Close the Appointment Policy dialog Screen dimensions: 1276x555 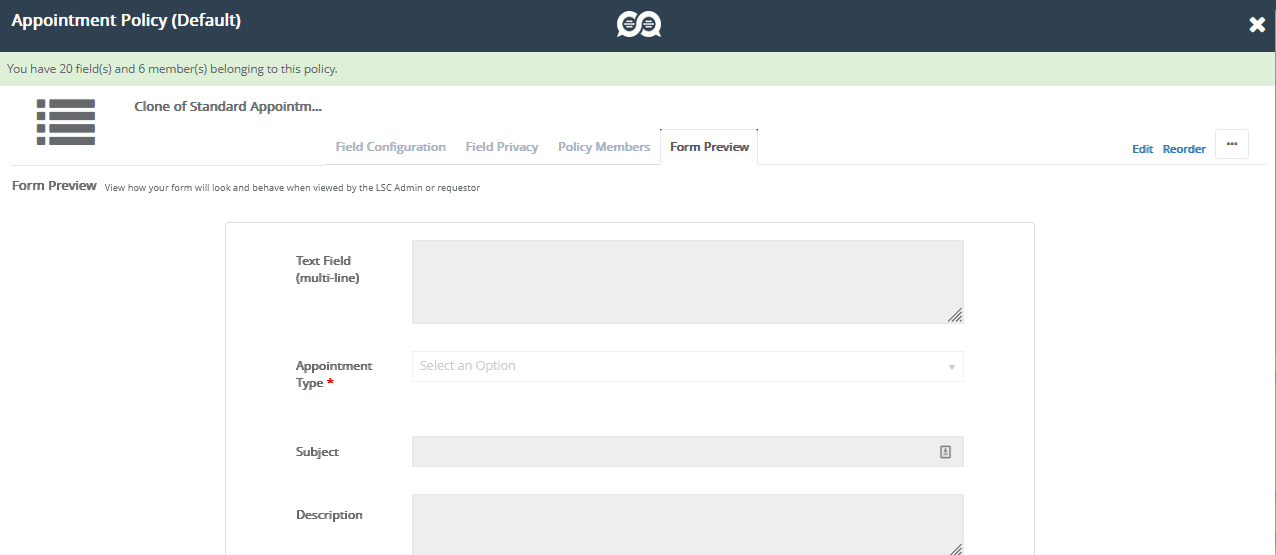pos(1257,25)
